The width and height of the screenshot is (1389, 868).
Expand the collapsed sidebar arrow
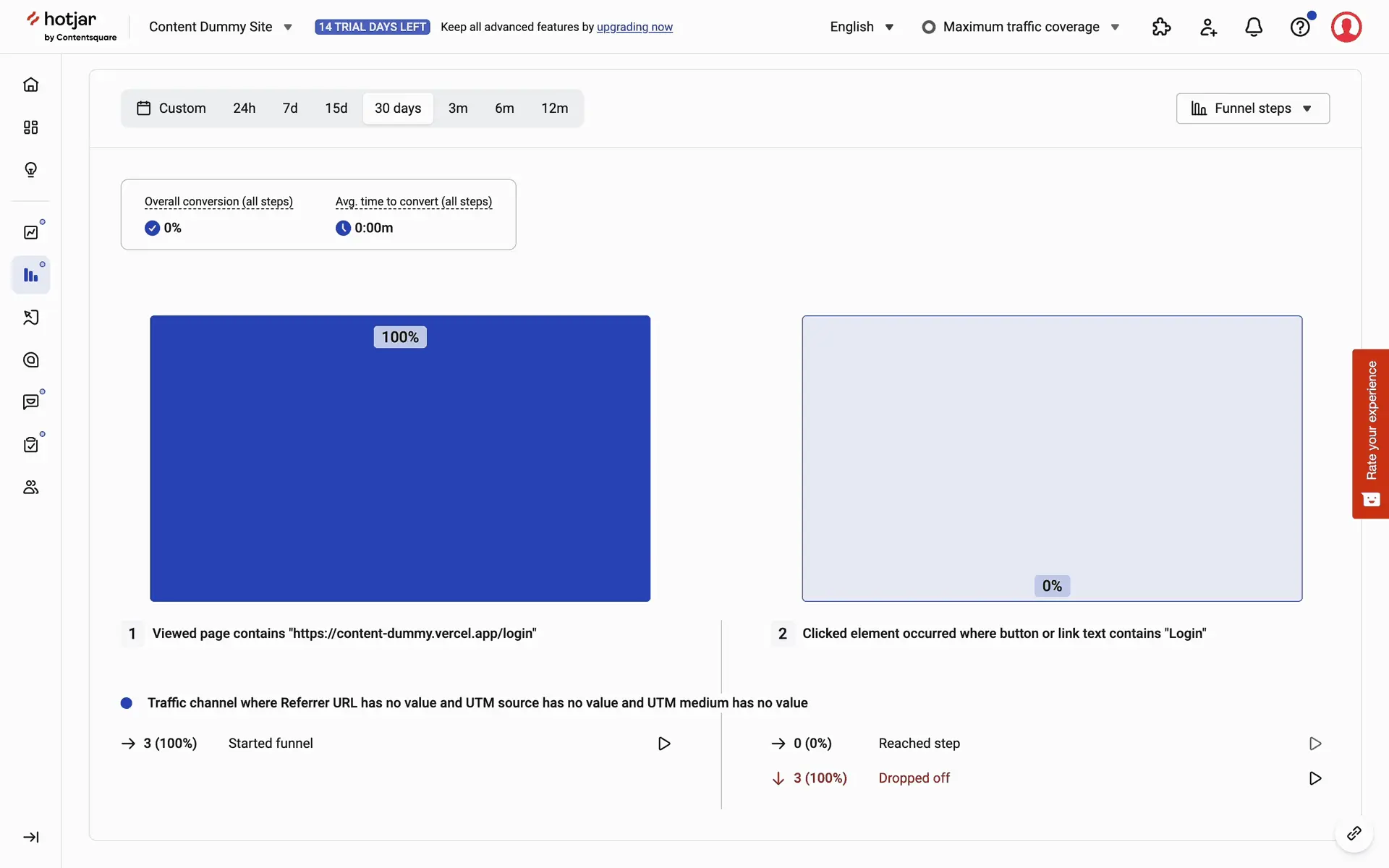[x=30, y=837]
